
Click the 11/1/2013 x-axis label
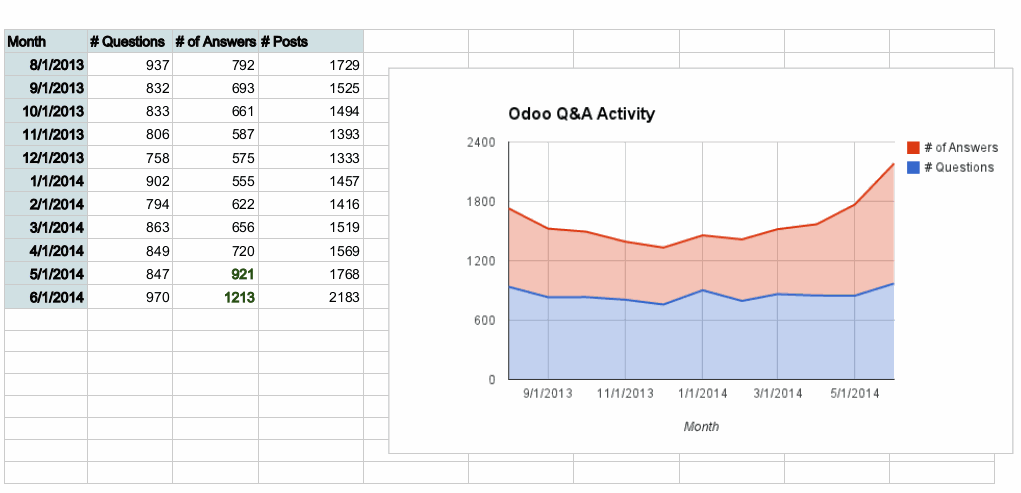click(625, 393)
